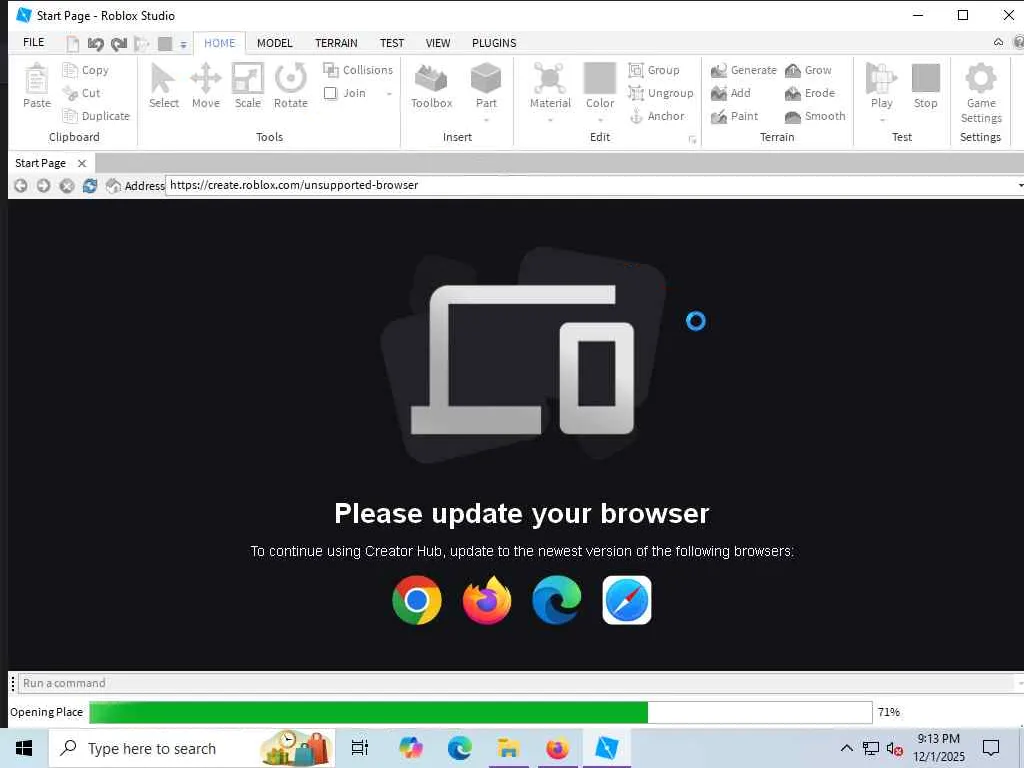Switch to the TERRAIN ribbon tab
Viewport: 1024px width, 768px height.
(336, 42)
